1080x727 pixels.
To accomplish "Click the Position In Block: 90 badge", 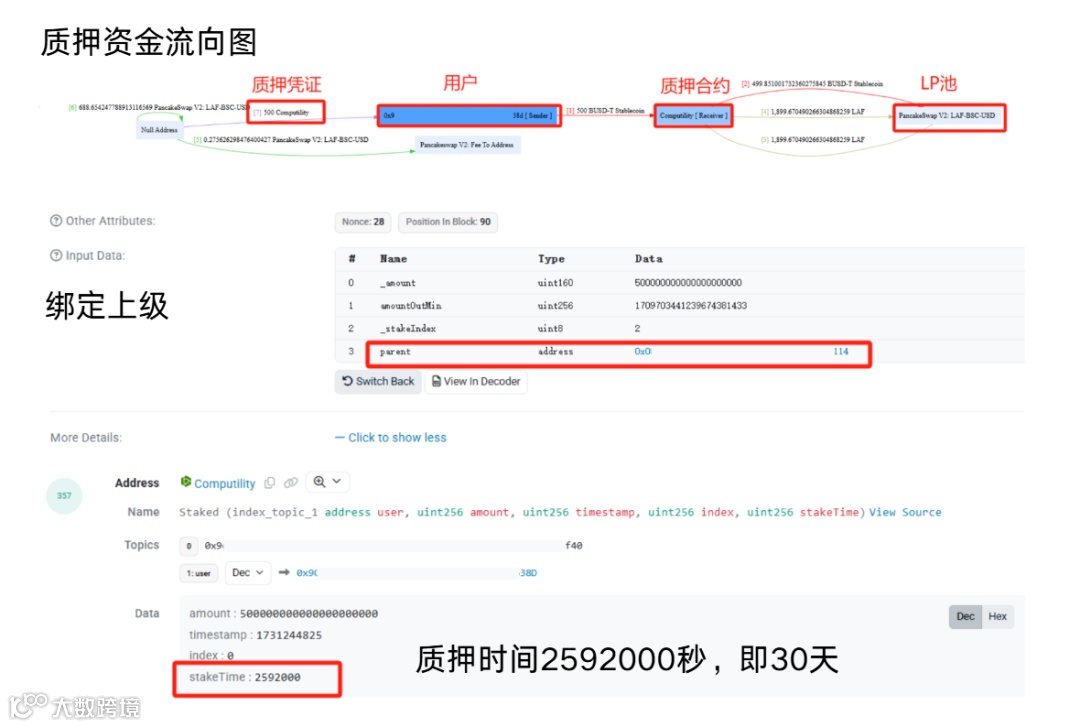I will (x=448, y=222).
